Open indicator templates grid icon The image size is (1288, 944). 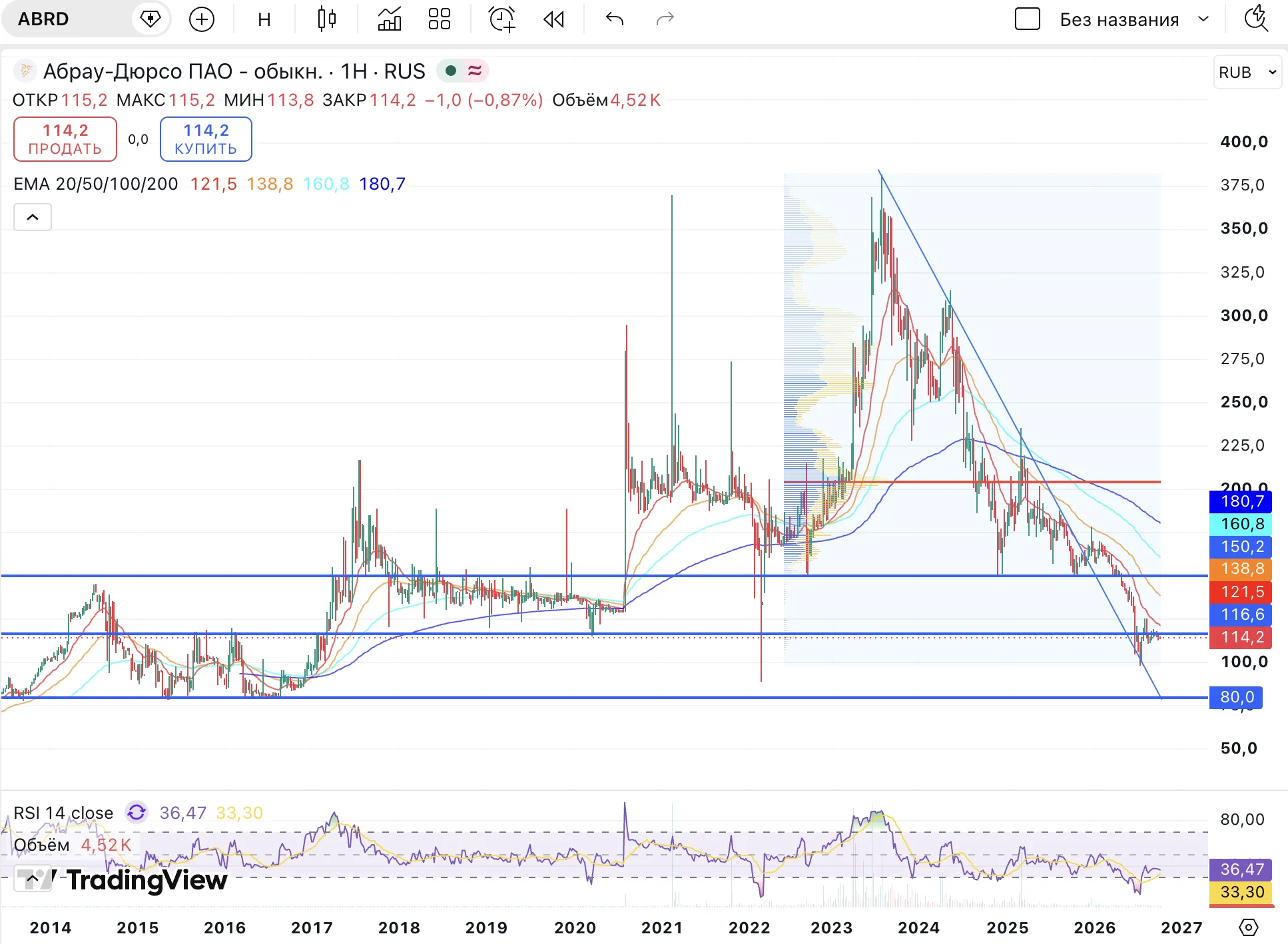pos(440,19)
